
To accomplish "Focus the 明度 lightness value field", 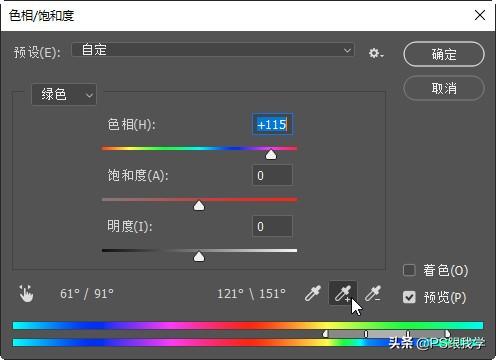I will pos(272,226).
